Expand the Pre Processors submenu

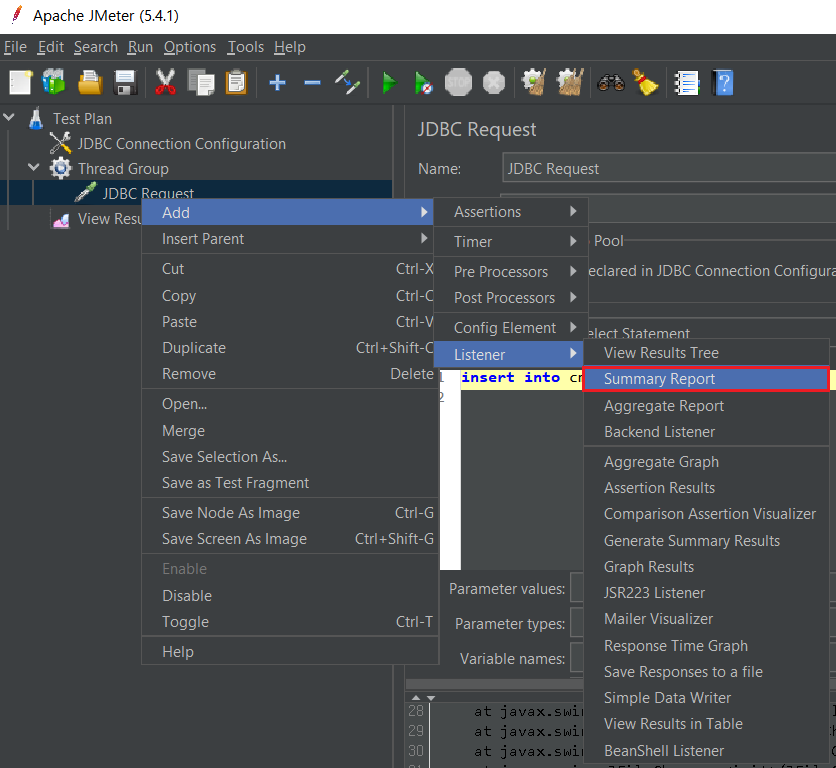[511, 271]
